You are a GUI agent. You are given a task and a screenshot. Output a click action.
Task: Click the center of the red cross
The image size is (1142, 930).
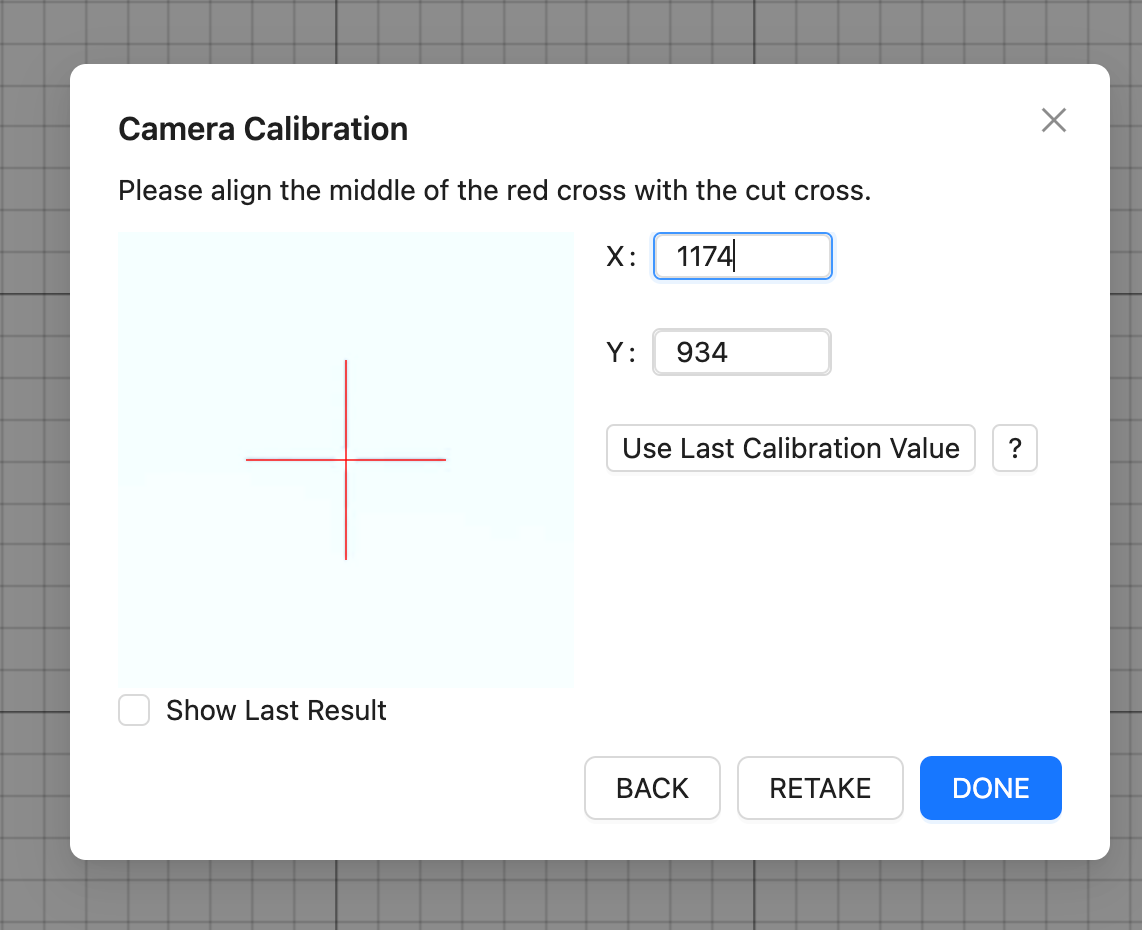click(346, 460)
